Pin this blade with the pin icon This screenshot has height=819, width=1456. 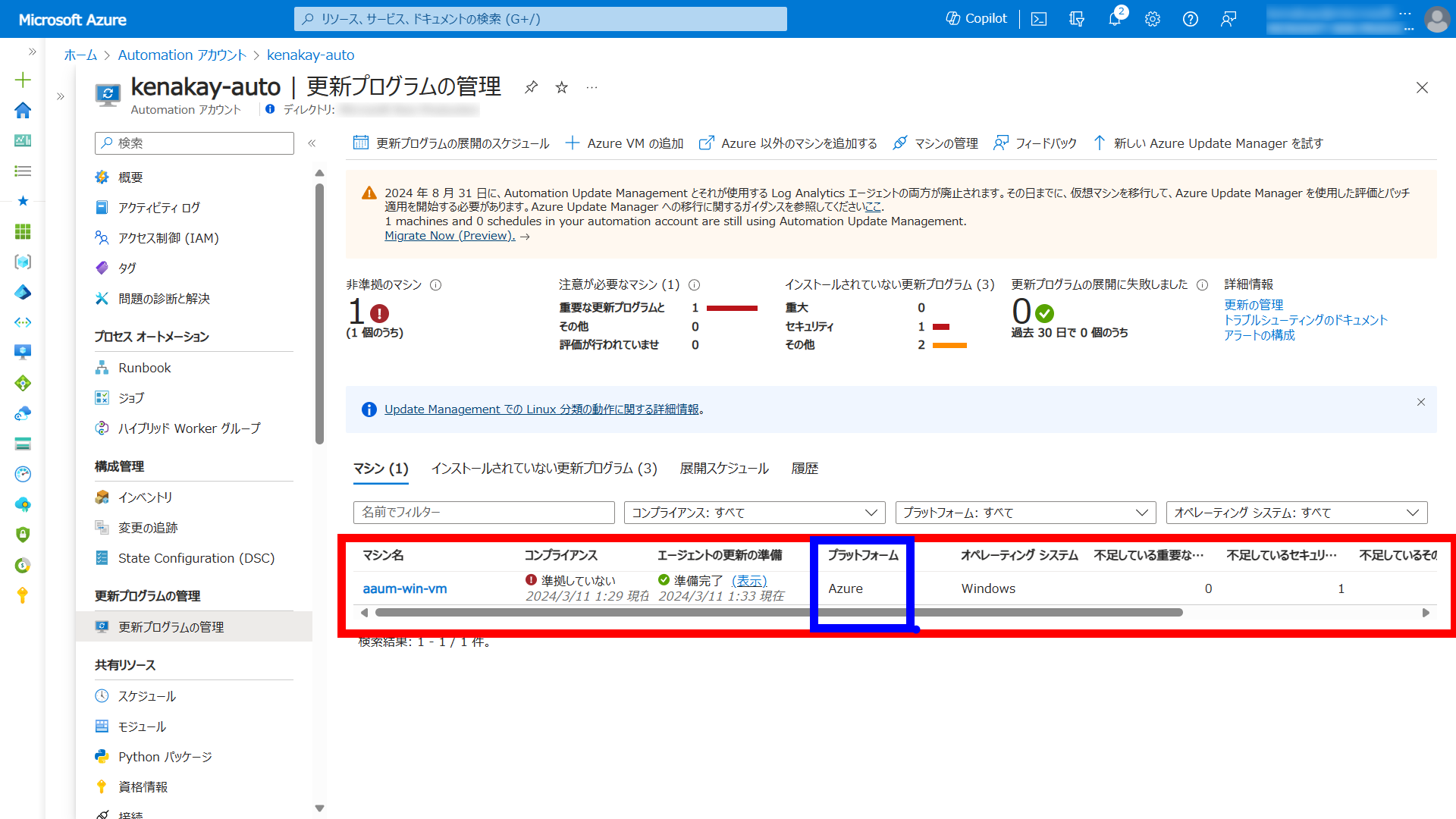coord(531,87)
